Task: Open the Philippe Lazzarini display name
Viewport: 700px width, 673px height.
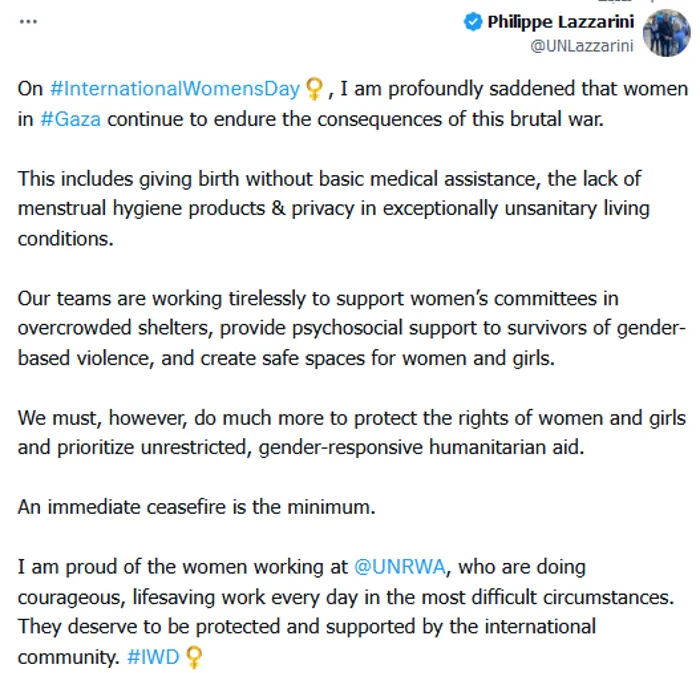Action: 561,21
